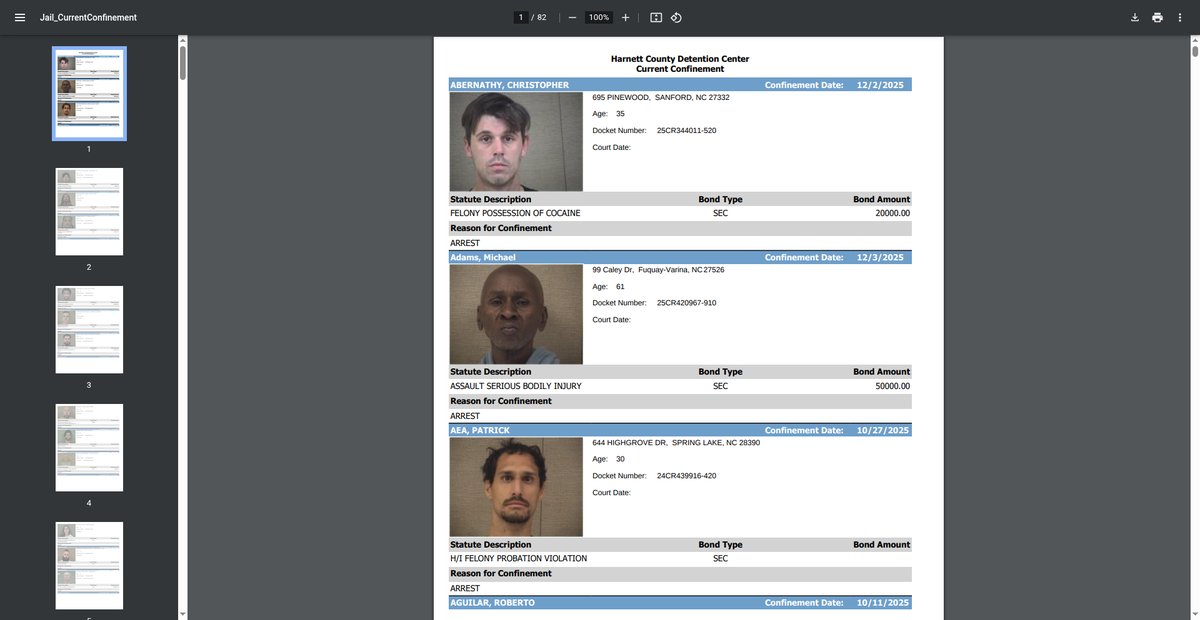This screenshot has width=1200, height=620.
Task: Edit the current page number field
Action: (521, 17)
